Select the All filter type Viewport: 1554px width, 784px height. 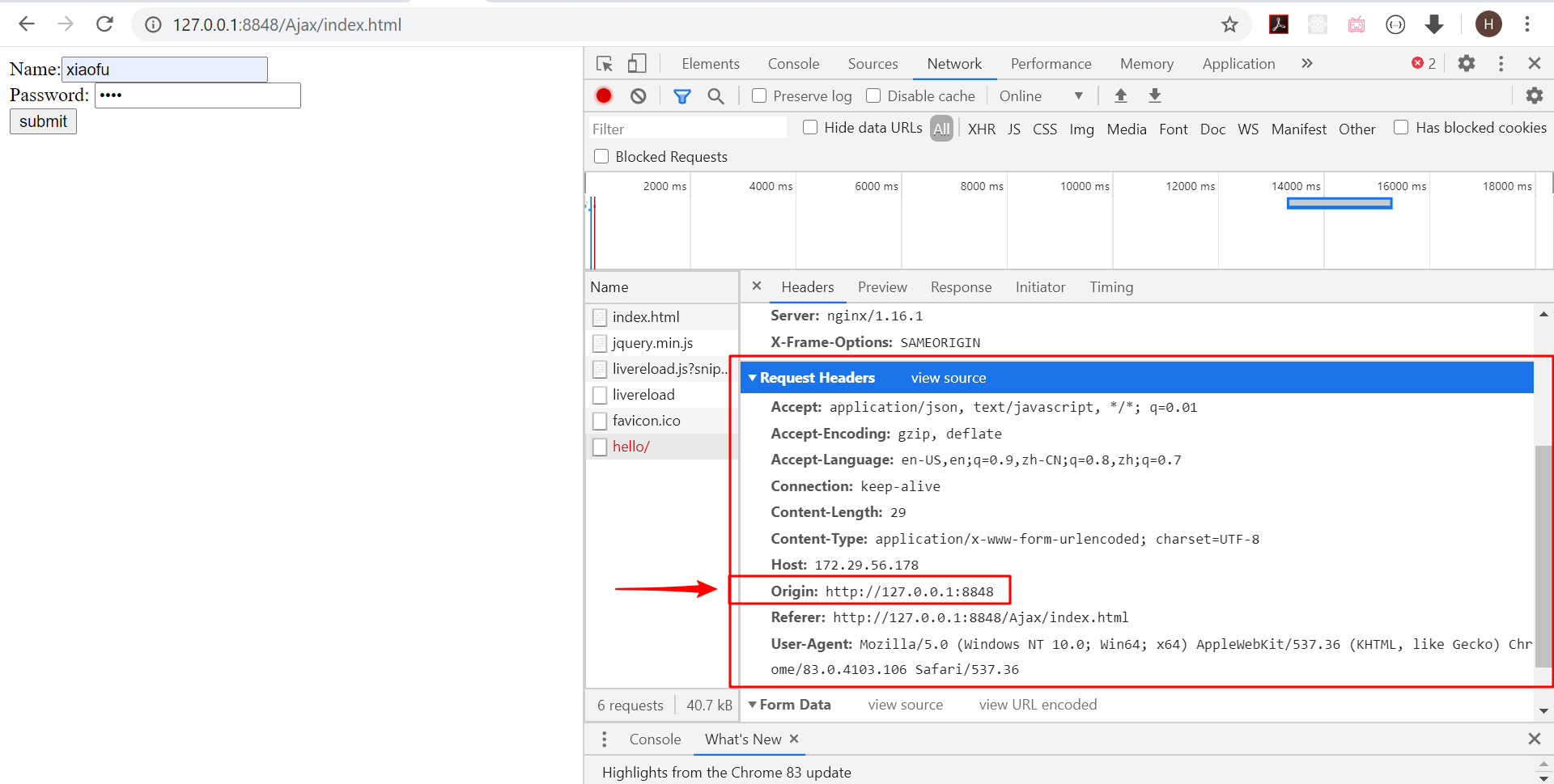(941, 129)
